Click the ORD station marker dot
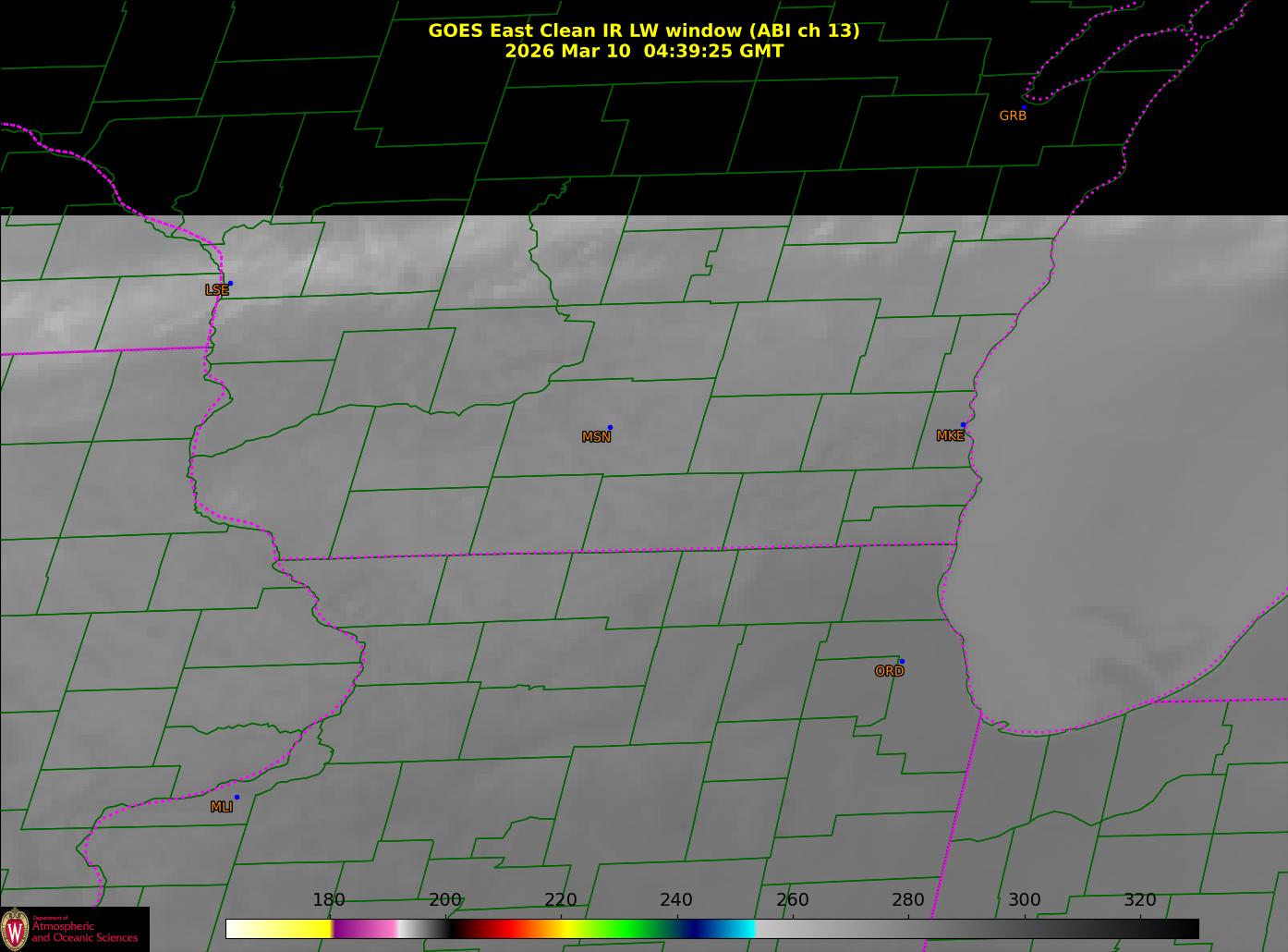The image size is (1288, 952). point(902,661)
